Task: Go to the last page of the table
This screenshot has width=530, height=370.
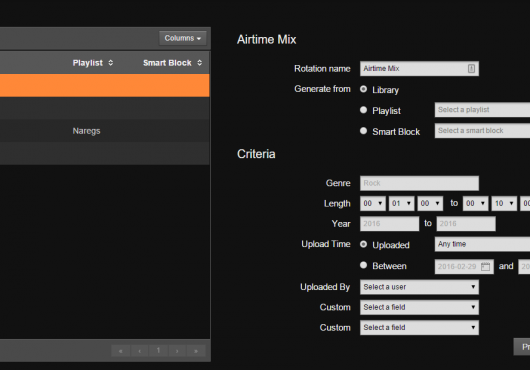Action: [x=196, y=351]
